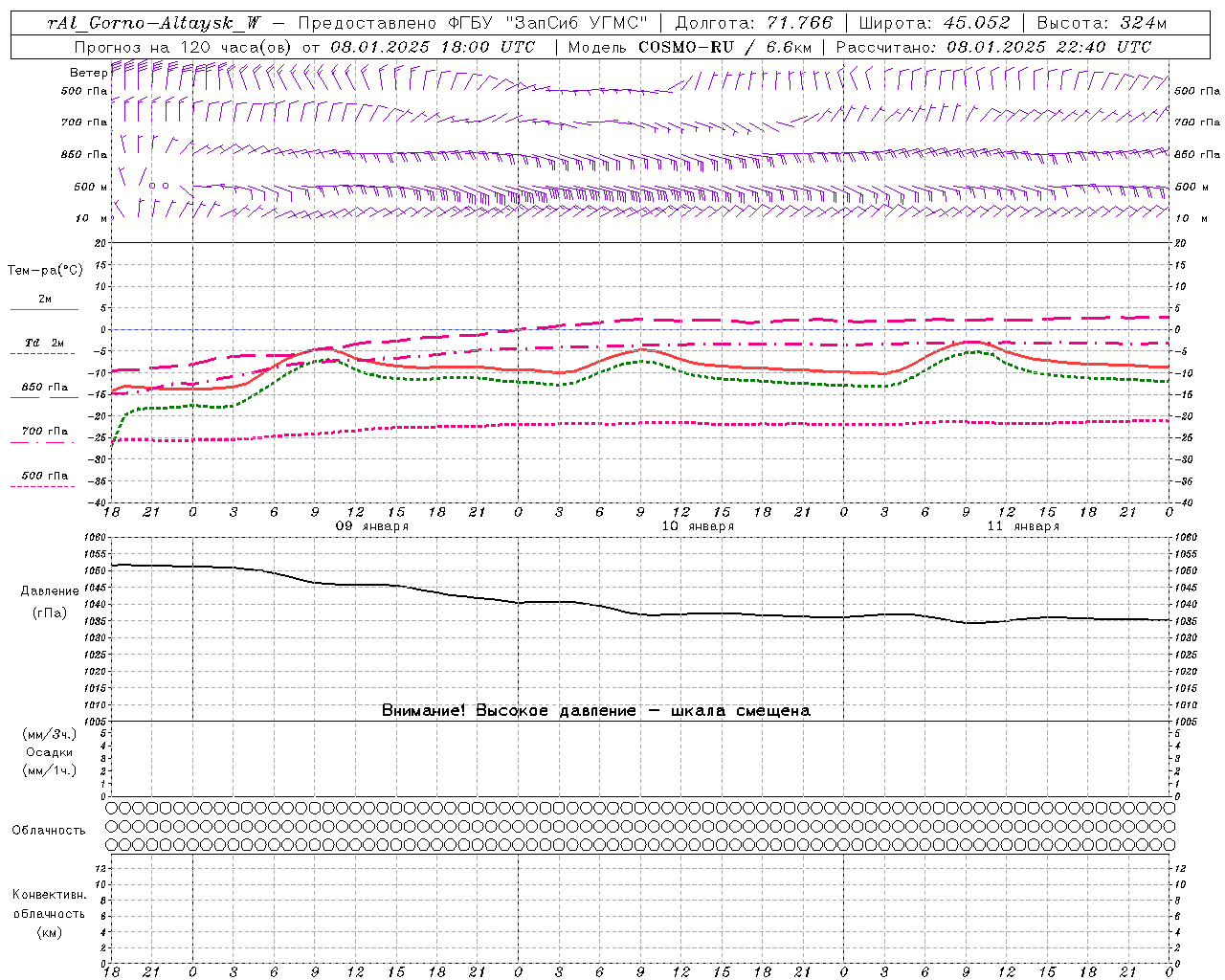Image resolution: width=1225 pixels, height=980 pixels.
Task: Click the station name rAl_Gorno-Altaysk_W
Action: pos(154,23)
